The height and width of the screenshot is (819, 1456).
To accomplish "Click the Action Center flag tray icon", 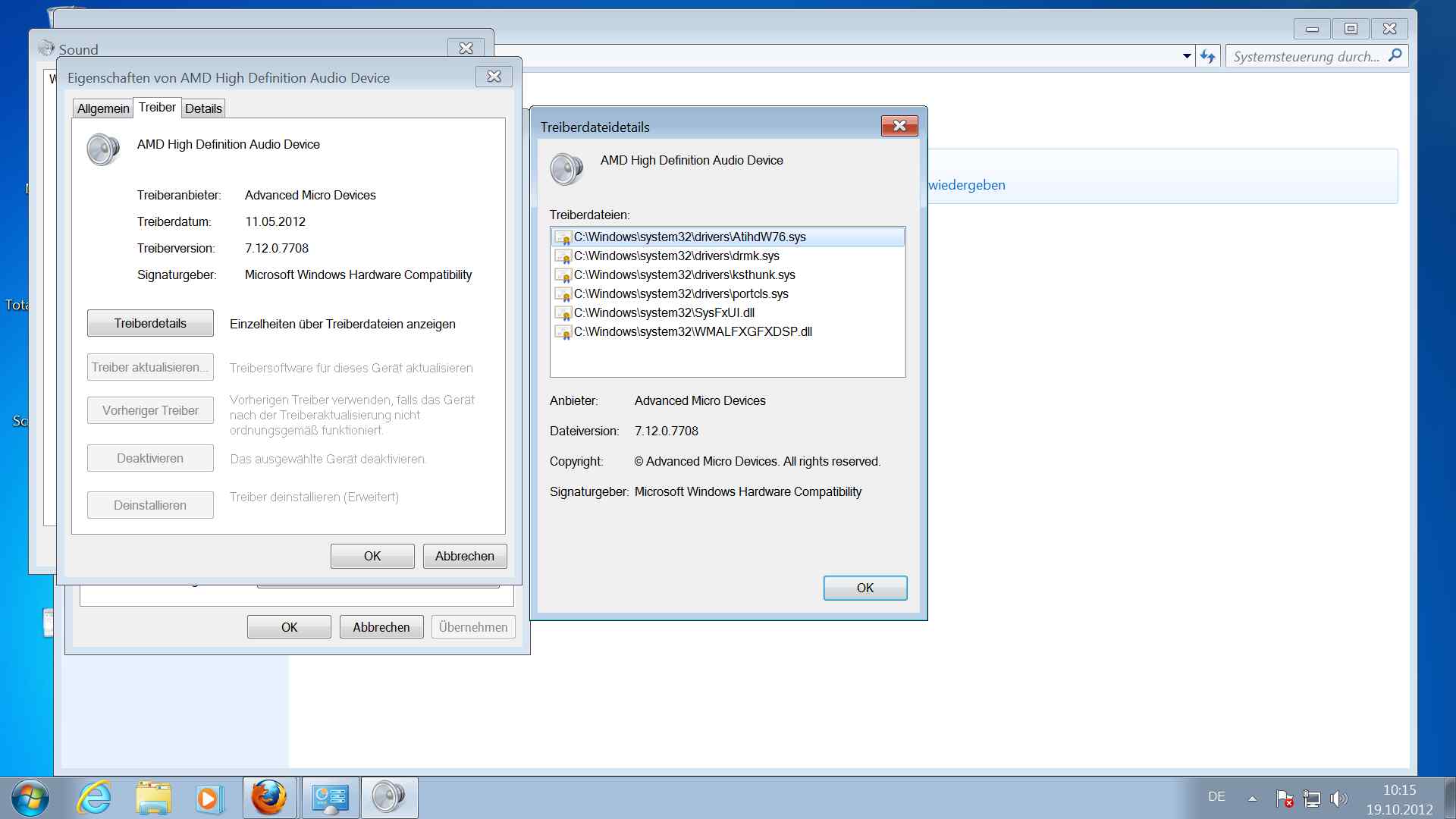I will pos(1285,799).
